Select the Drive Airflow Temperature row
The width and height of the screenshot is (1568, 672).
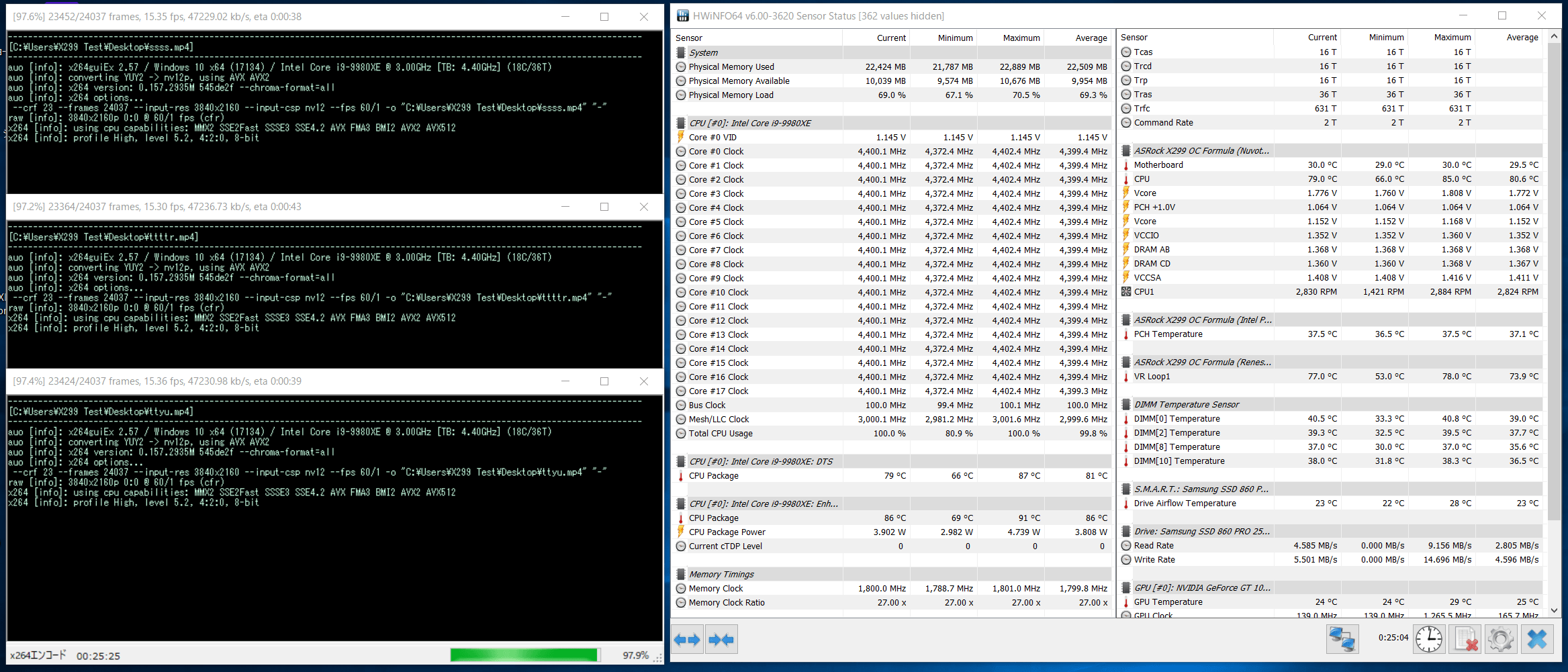pyautogui.click(x=1330, y=503)
